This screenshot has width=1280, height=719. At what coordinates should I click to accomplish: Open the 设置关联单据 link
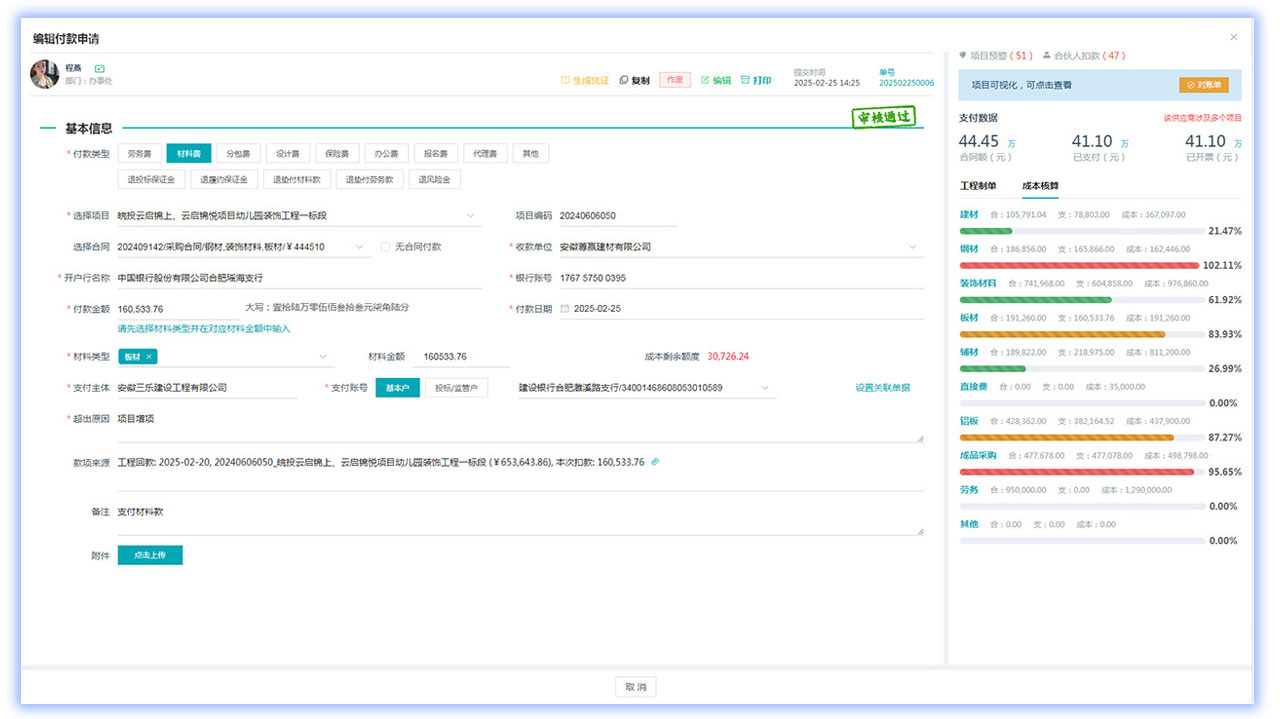click(x=882, y=388)
